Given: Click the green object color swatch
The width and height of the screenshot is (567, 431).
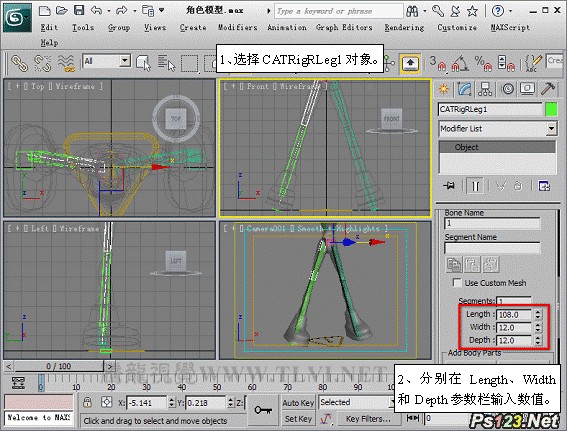Looking at the screenshot, I should tap(551, 110).
